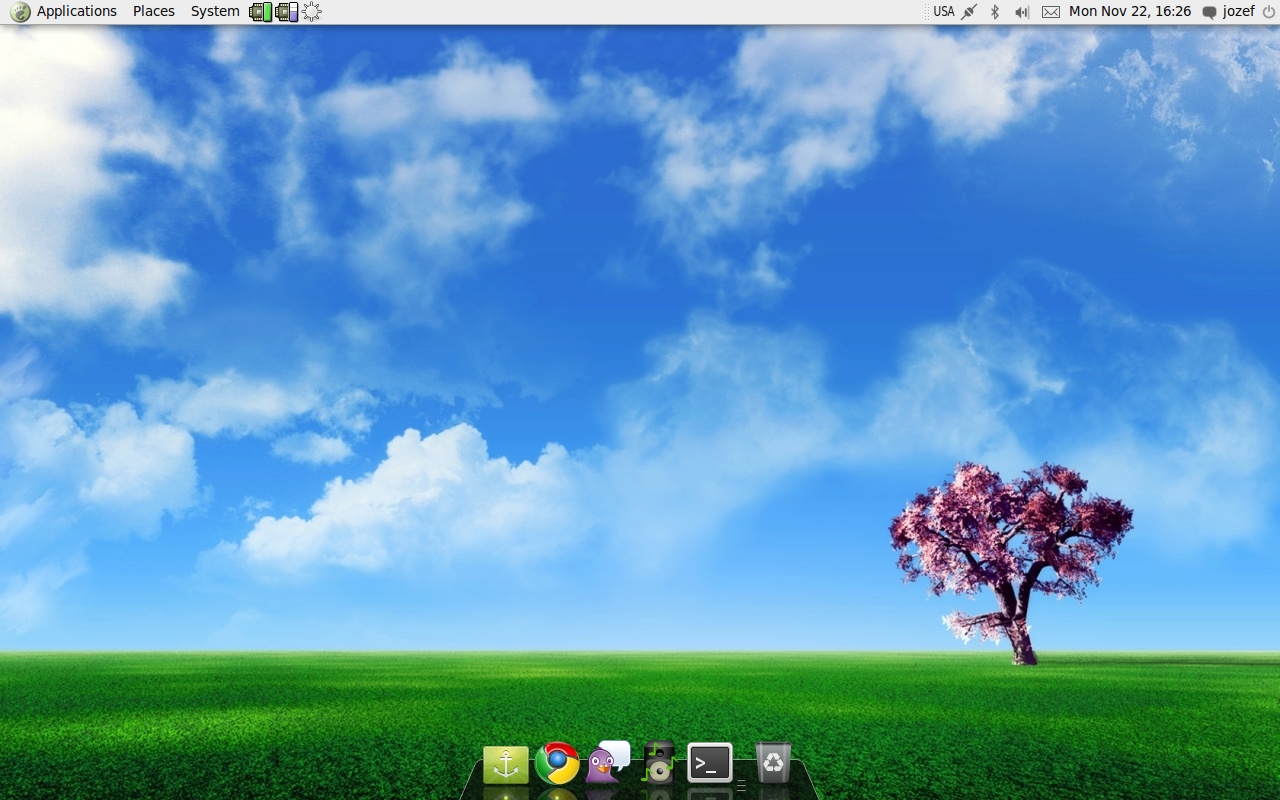Screen dimensions: 1280x800
Task: Launch Google Chrome from the dock
Action: click(x=557, y=764)
